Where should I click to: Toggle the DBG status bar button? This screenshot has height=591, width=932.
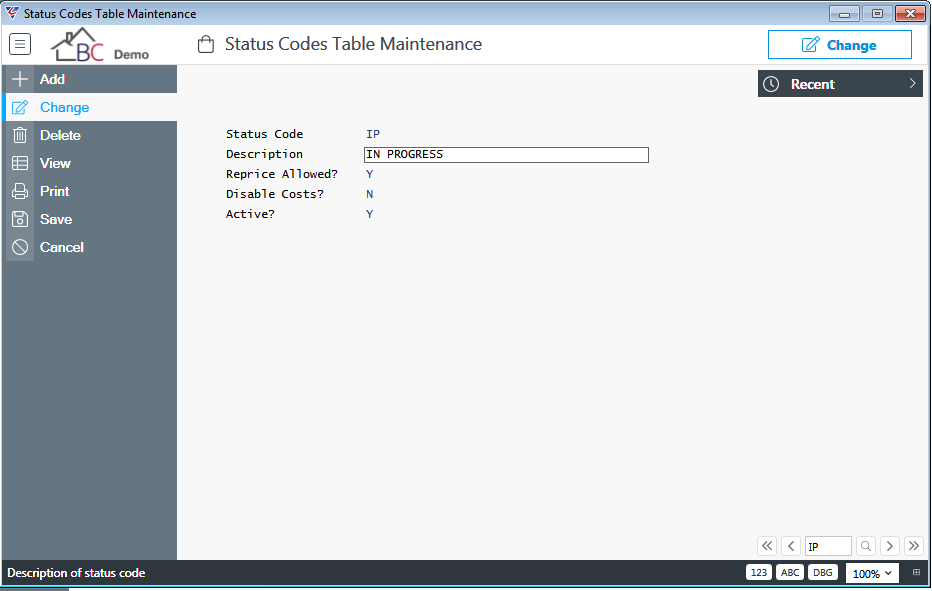[823, 573]
